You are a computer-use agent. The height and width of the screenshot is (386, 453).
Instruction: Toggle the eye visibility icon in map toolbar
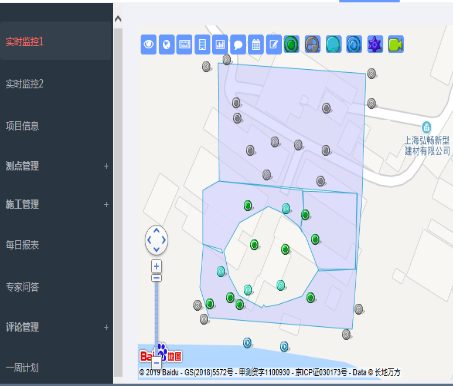[149, 44]
